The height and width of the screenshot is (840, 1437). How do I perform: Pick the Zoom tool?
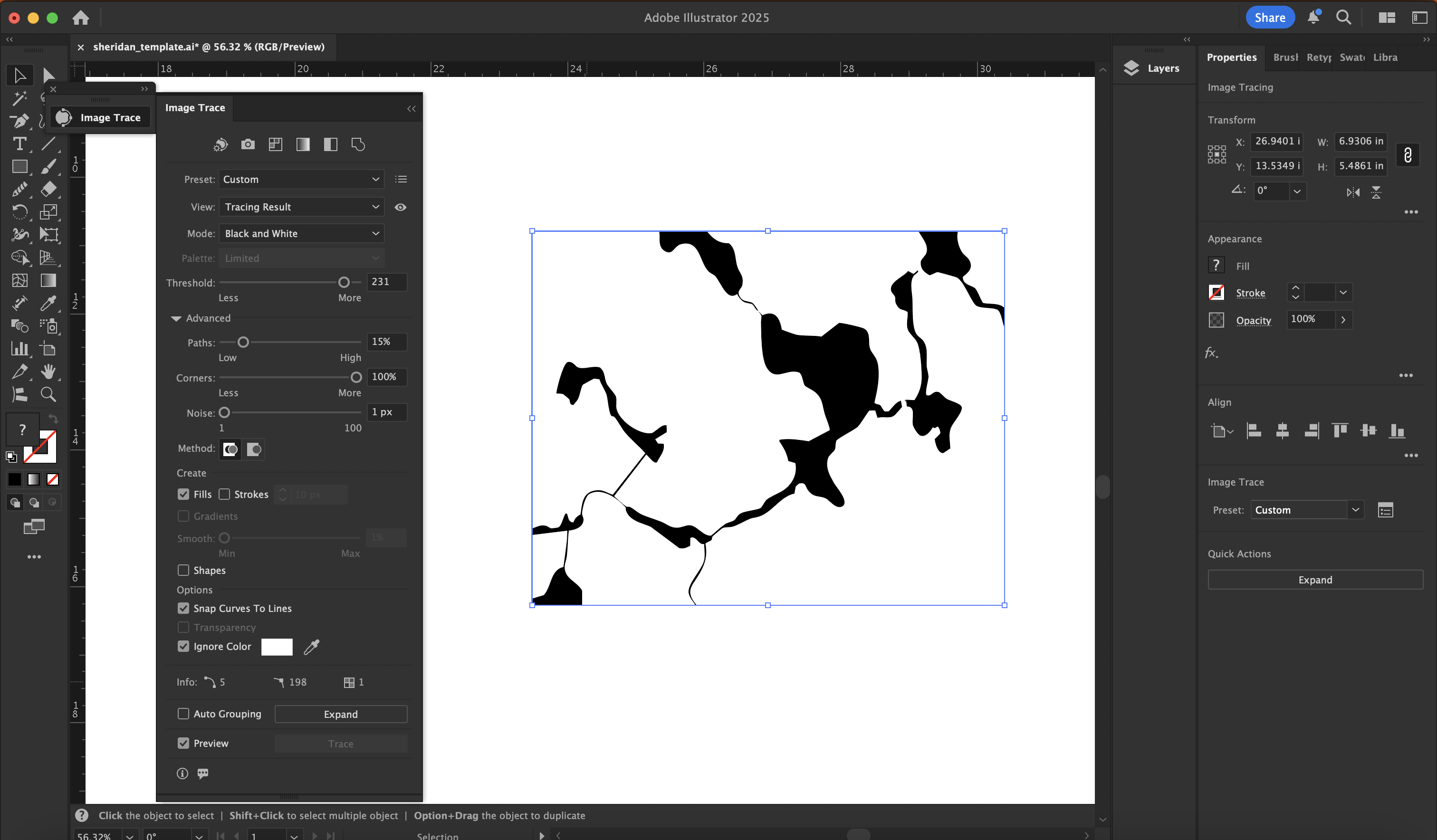pos(48,394)
